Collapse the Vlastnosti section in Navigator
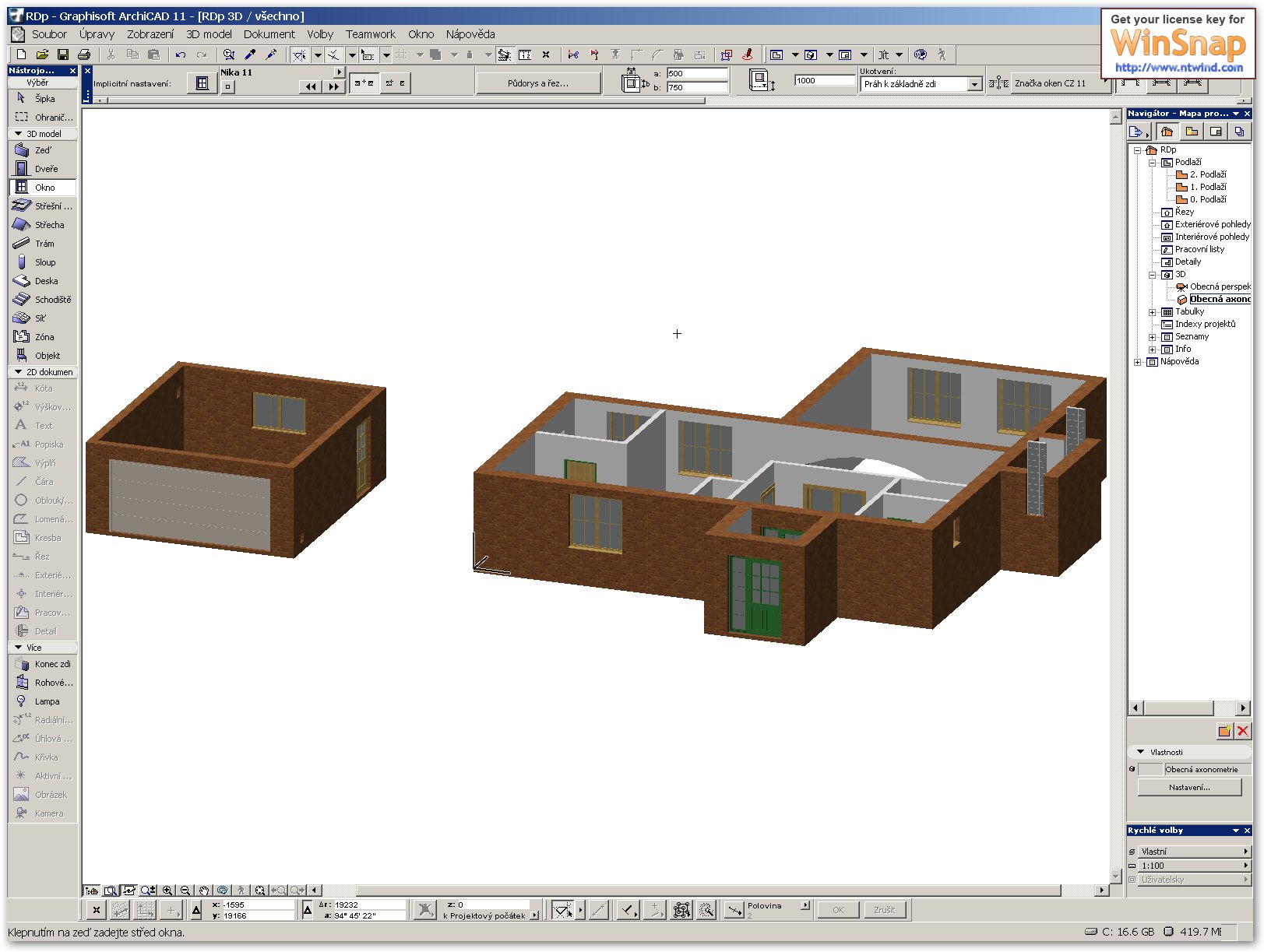 1141,752
